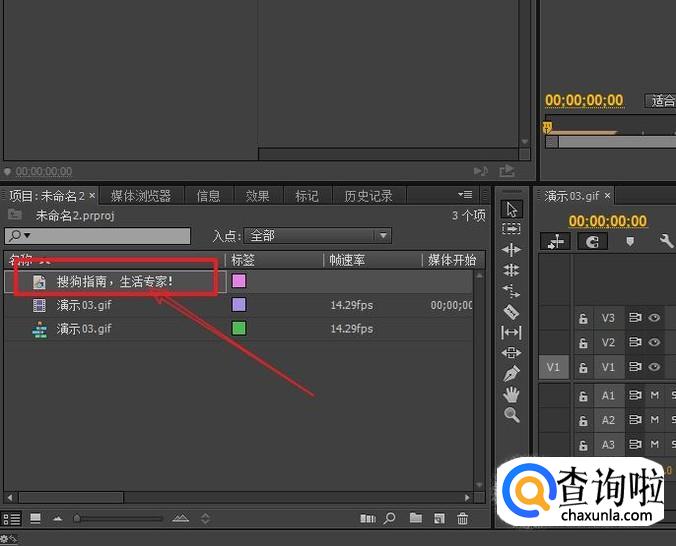Click the timeline timecode 00;00;00;00
The image size is (676, 546).
click(x=607, y=221)
